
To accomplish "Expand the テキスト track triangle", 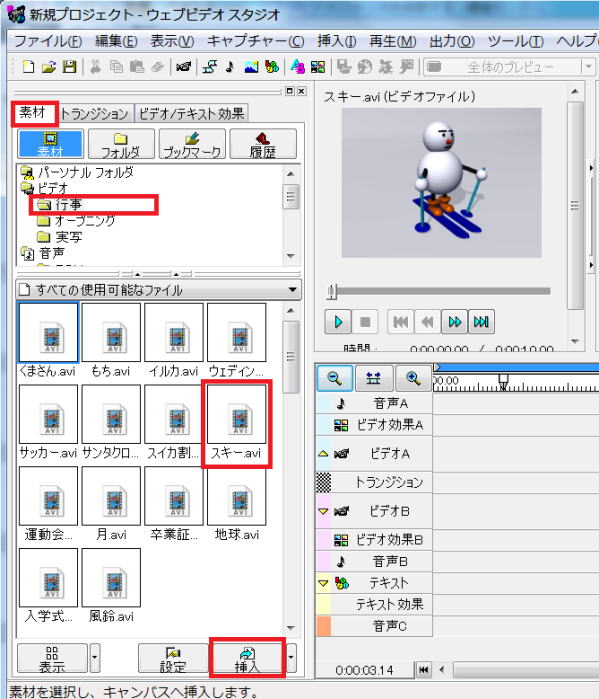I will 324,583.
